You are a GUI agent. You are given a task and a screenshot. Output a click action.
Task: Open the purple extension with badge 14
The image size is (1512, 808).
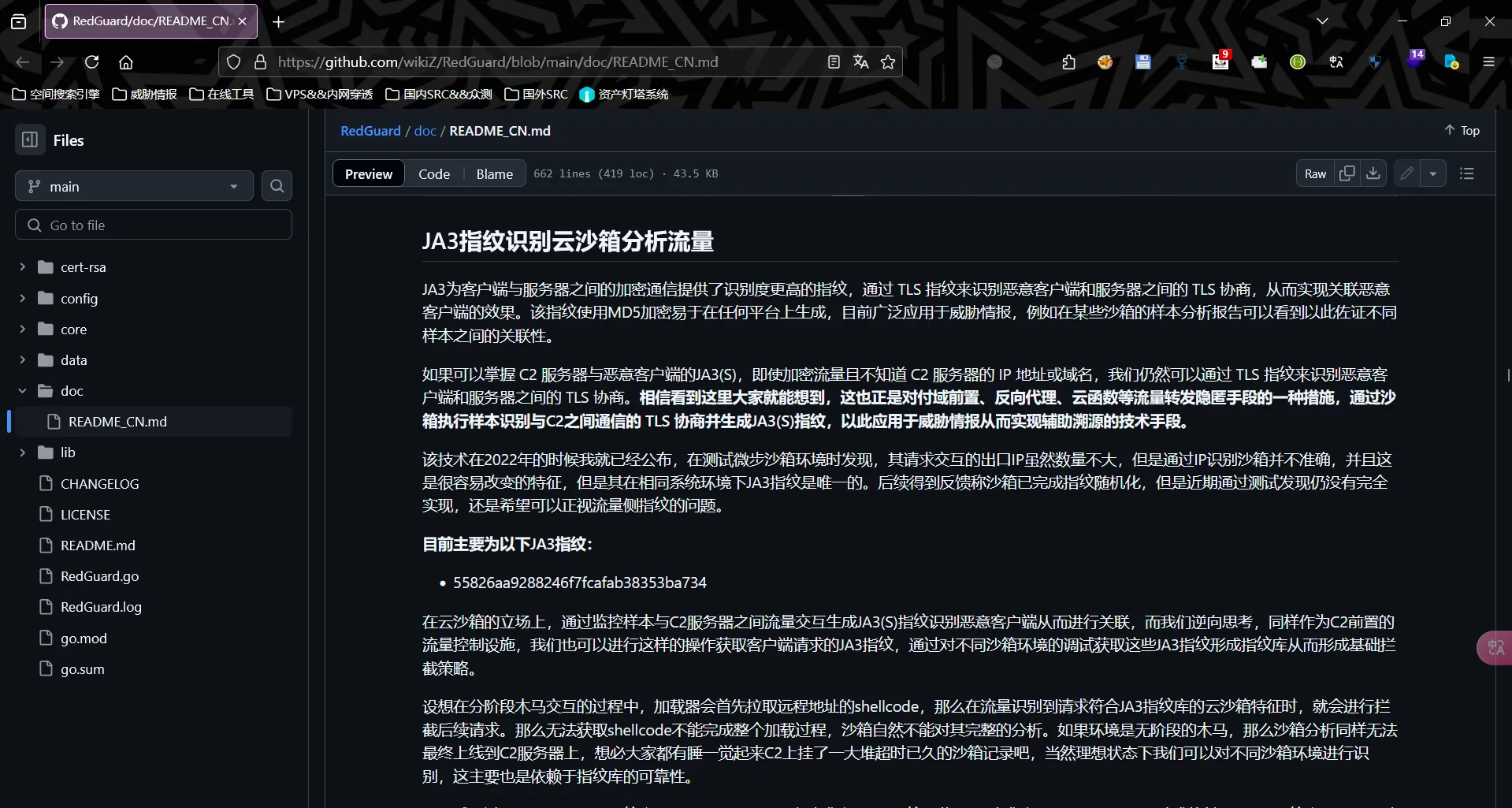click(x=1414, y=60)
